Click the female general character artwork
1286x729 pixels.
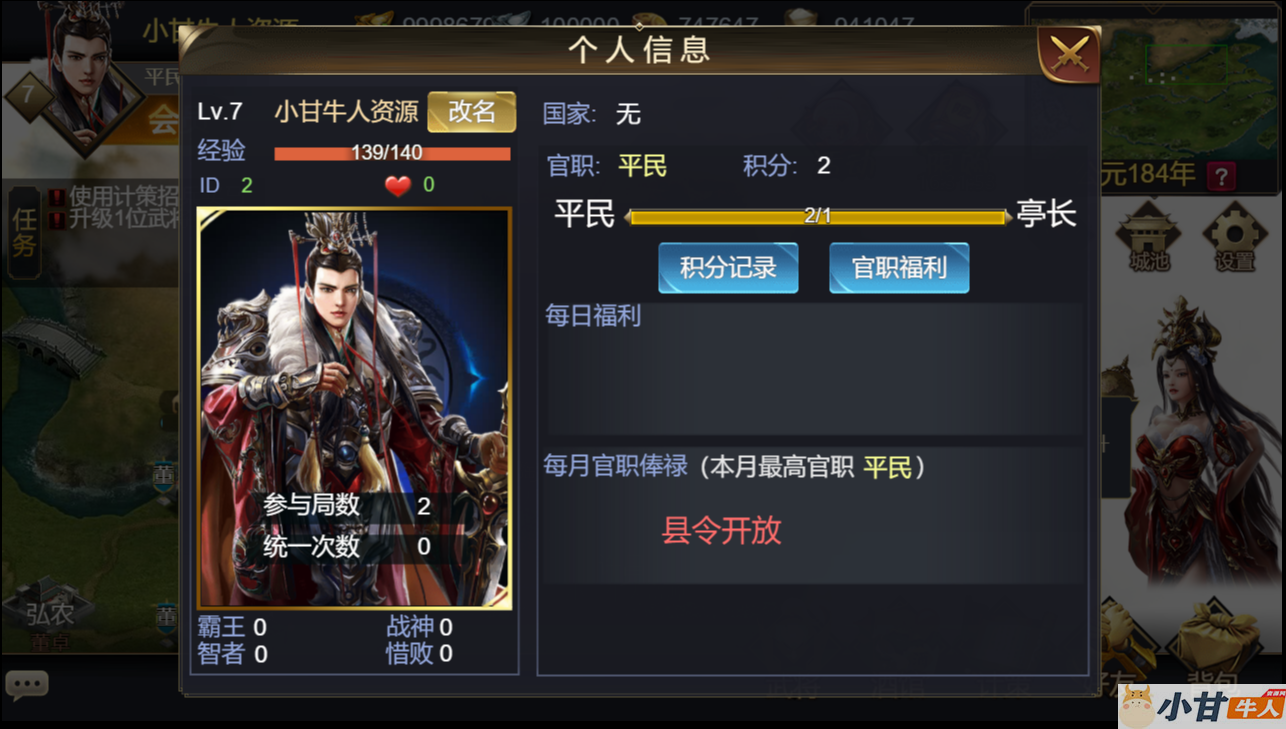pyautogui.click(x=1188, y=440)
